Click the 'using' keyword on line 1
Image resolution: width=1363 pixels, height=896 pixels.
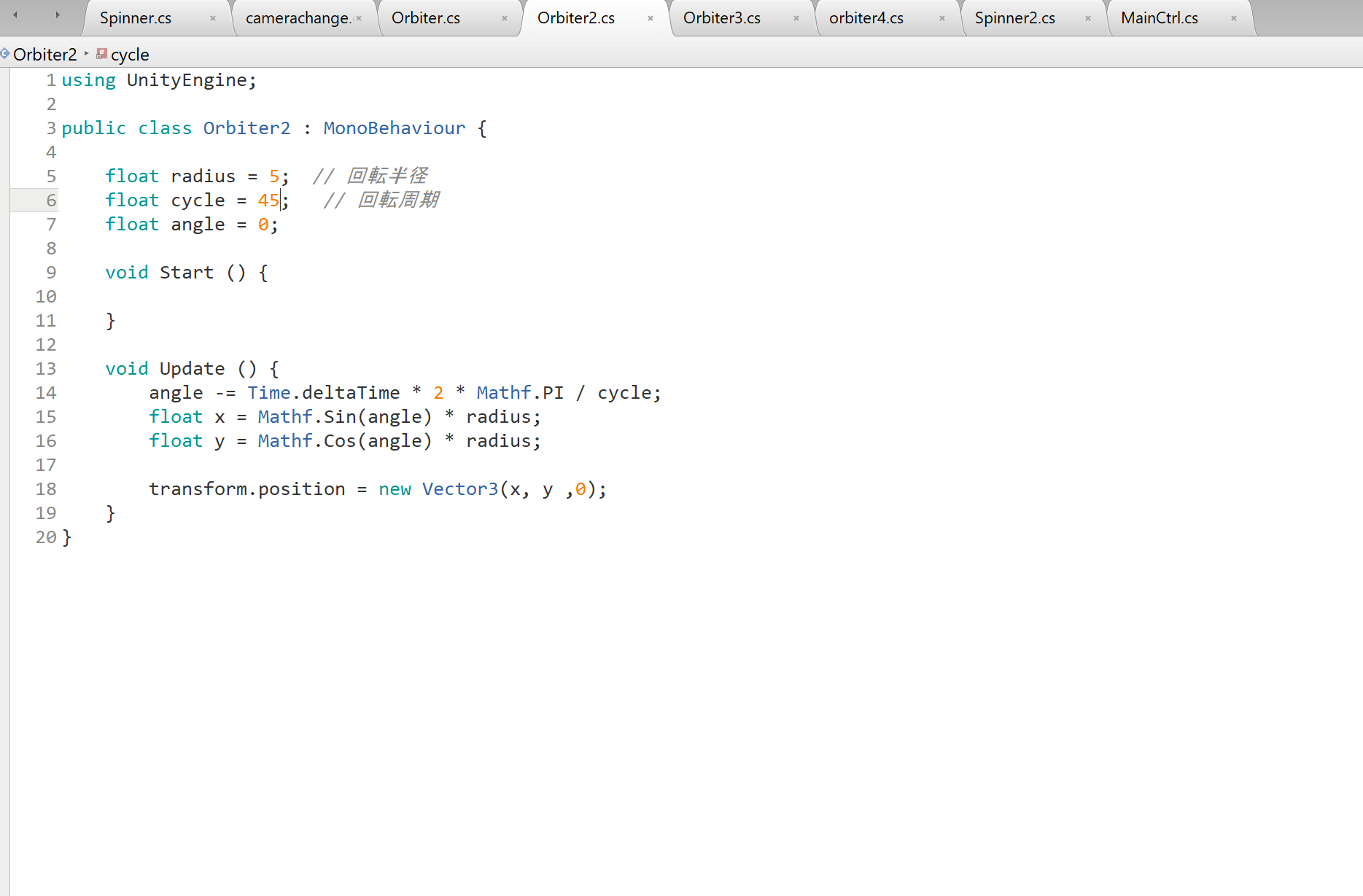click(88, 80)
